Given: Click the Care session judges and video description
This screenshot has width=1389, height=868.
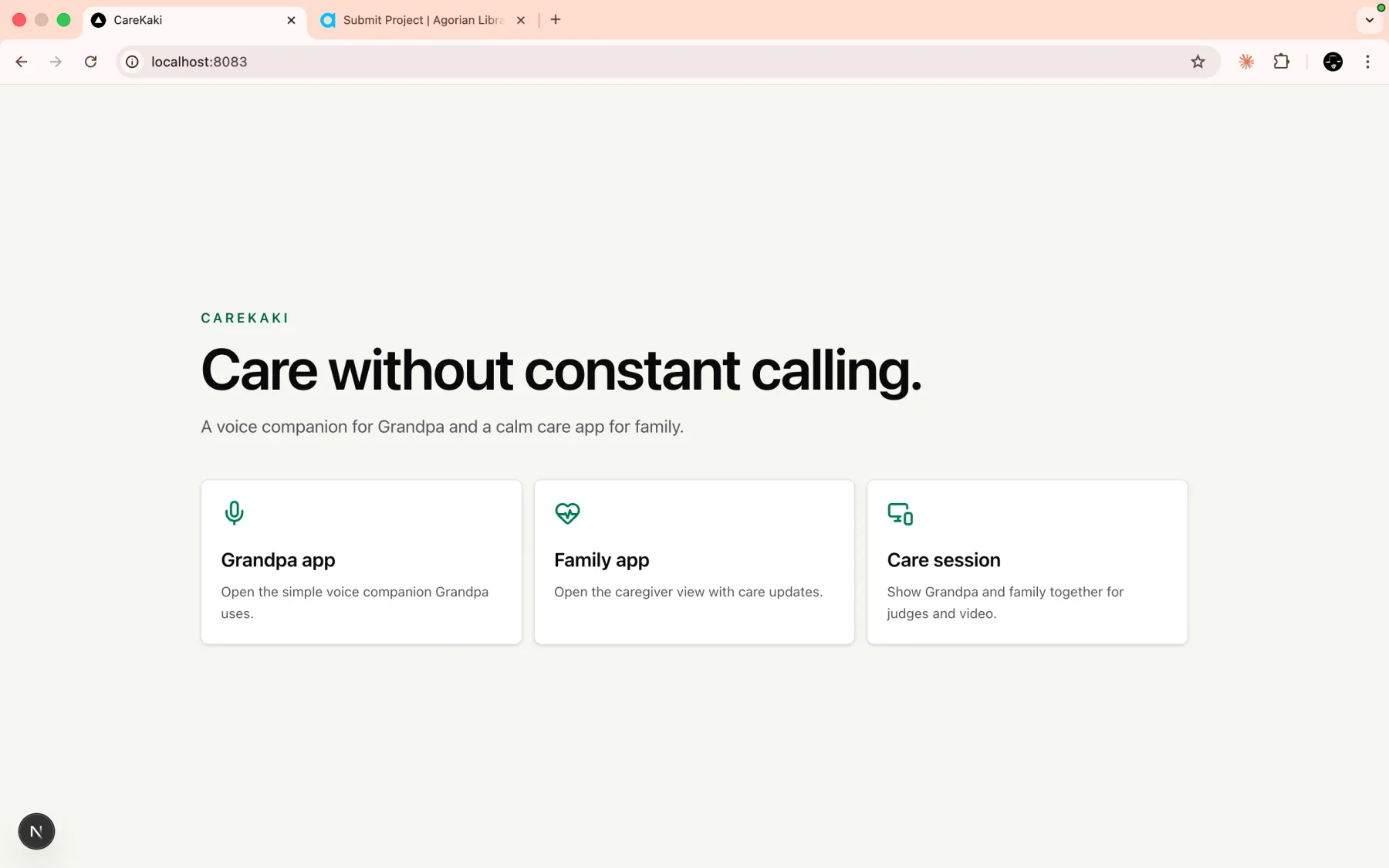Looking at the screenshot, I should (1005, 603).
